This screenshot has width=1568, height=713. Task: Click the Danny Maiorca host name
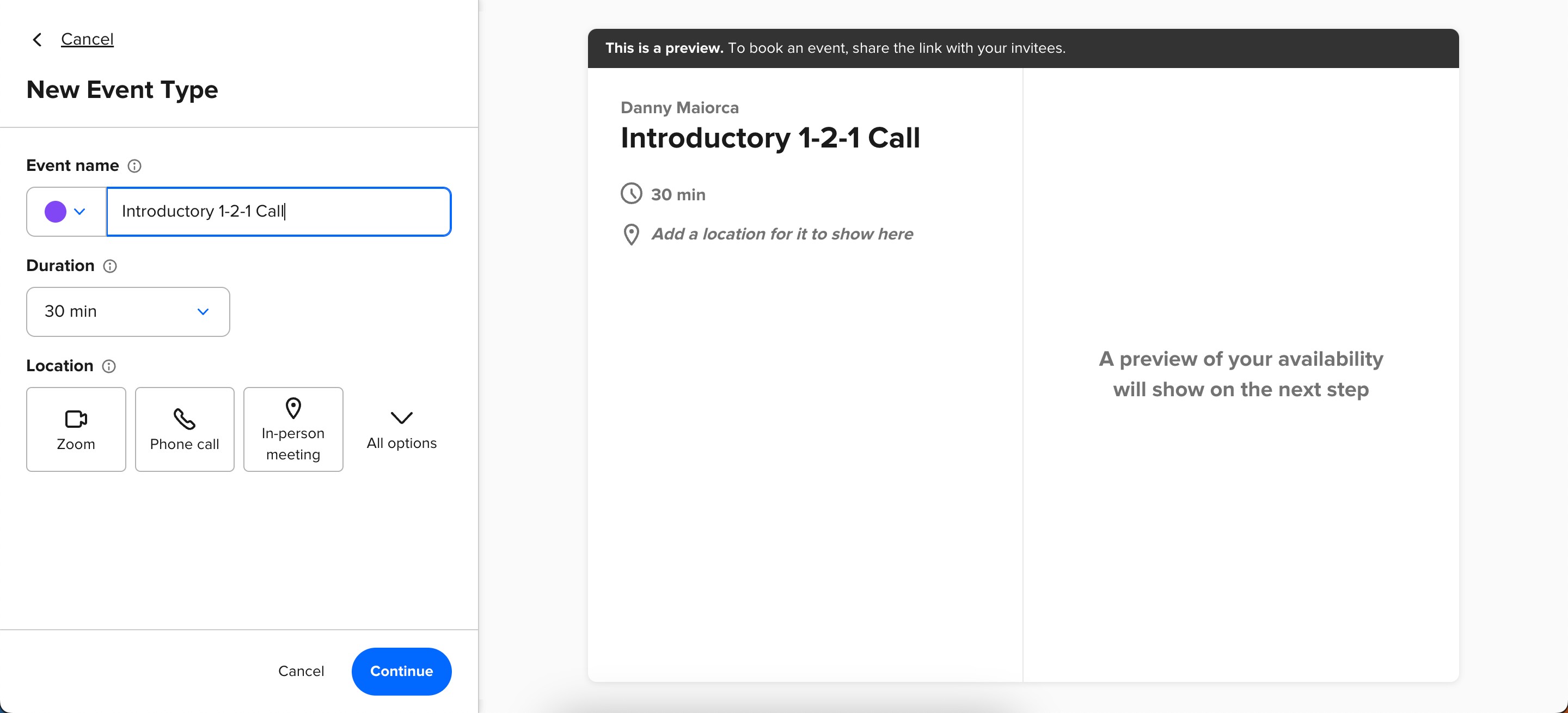tap(679, 108)
